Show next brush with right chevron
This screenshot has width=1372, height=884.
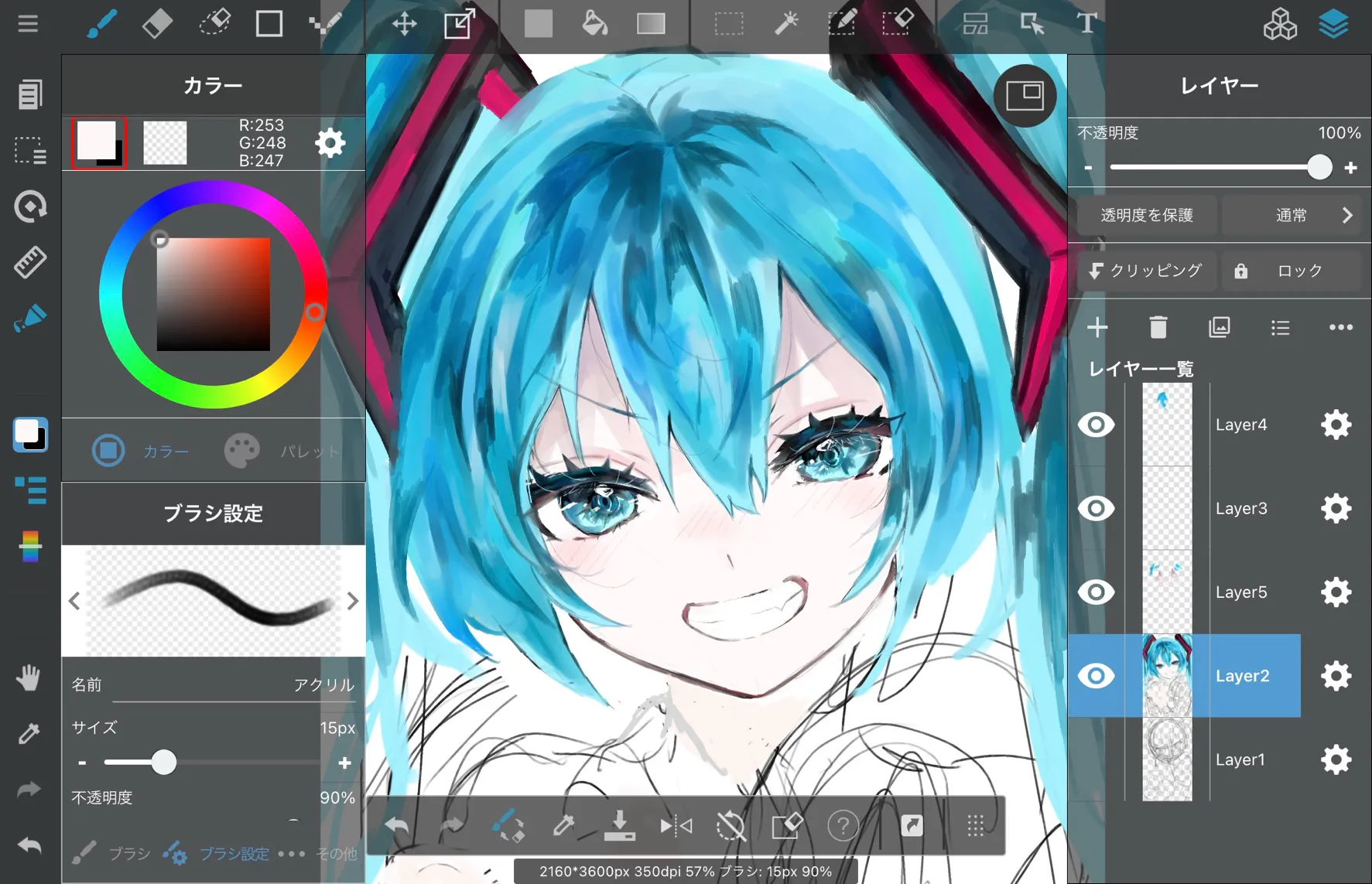pos(352,601)
